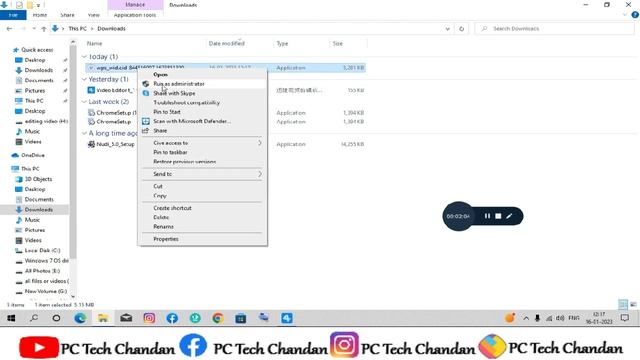
Task: Switch to the Home ribbon tab
Action: click(x=40, y=15)
